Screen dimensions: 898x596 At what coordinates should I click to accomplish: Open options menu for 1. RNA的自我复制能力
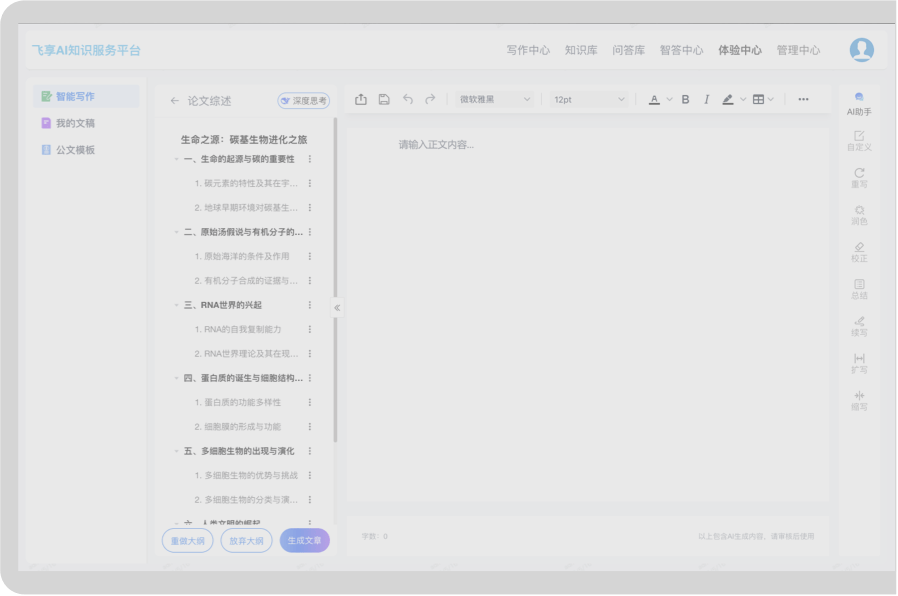tap(310, 329)
